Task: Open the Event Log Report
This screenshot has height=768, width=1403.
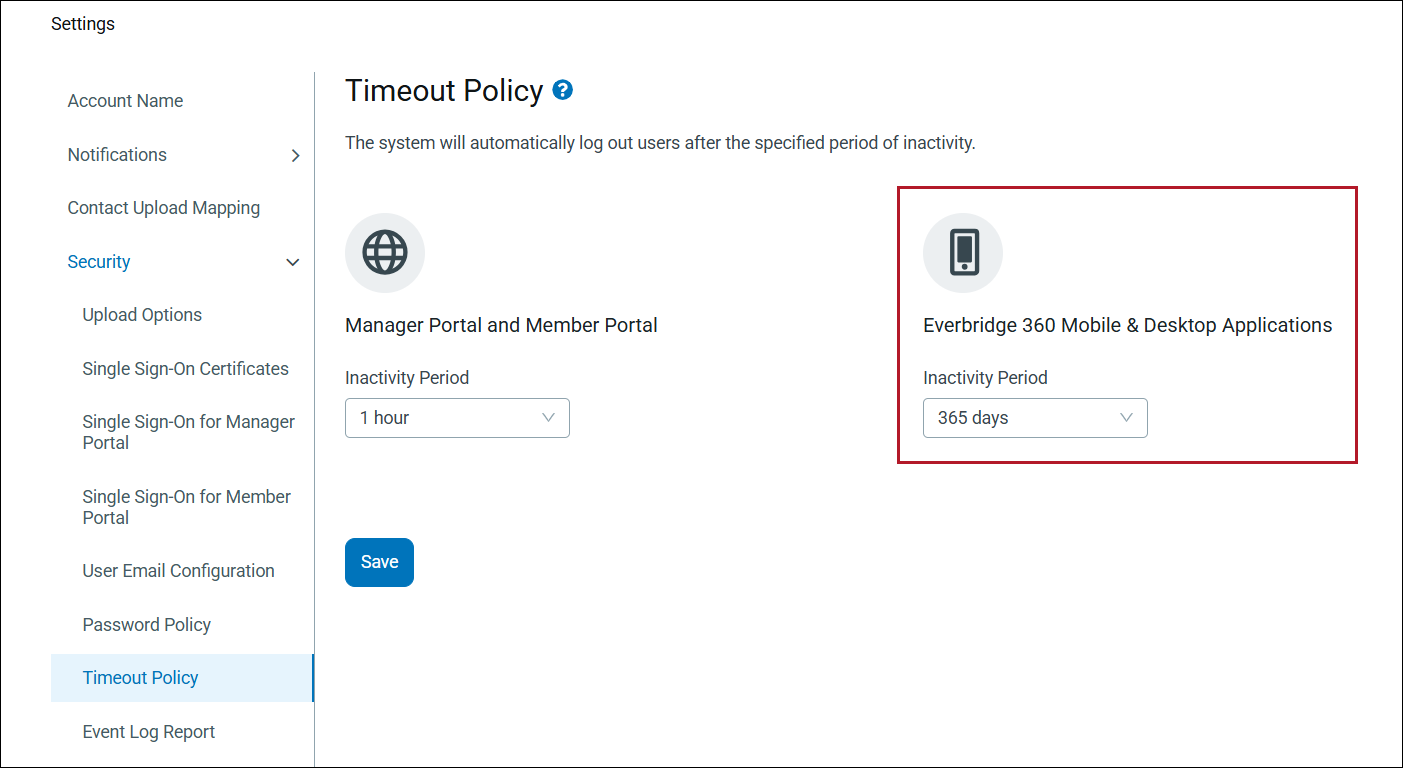Action: (148, 732)
